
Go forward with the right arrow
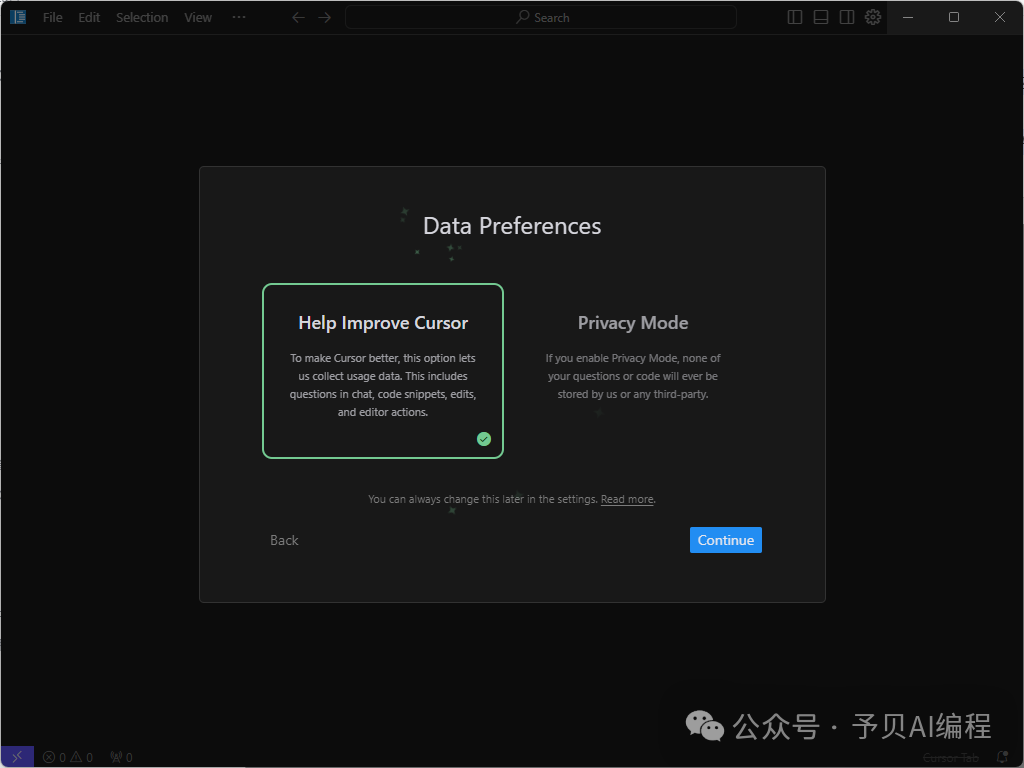click(325, 18)
